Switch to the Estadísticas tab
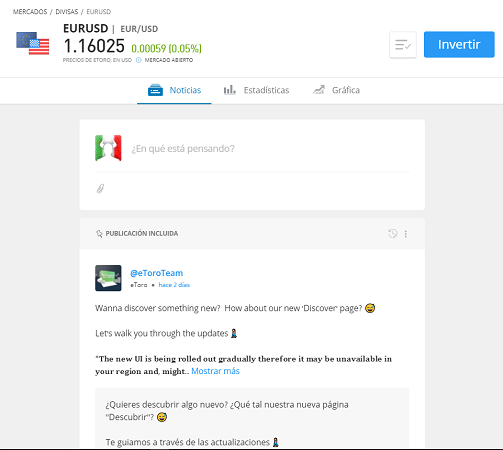The image size is (503, 450). 256,90
